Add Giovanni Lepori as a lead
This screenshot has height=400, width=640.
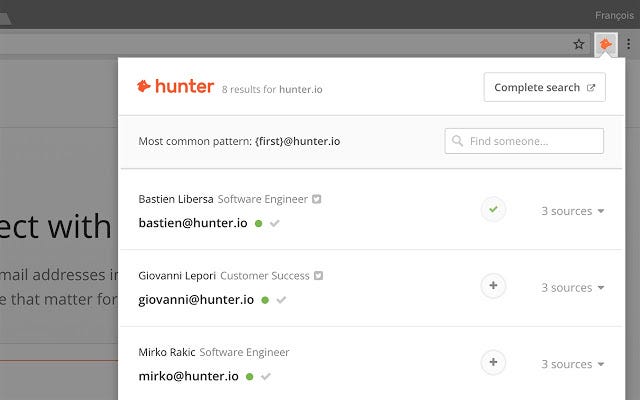tap(493, 286)
